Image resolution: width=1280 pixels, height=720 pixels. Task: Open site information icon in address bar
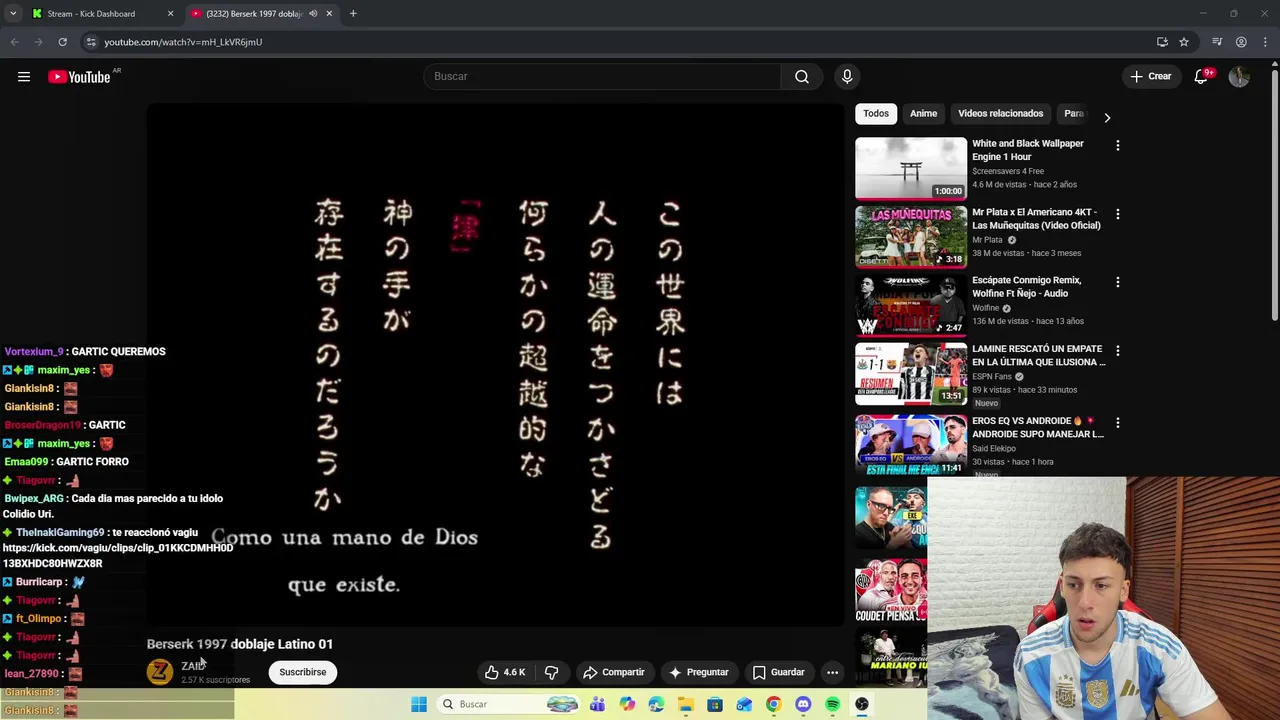[91, 42]
